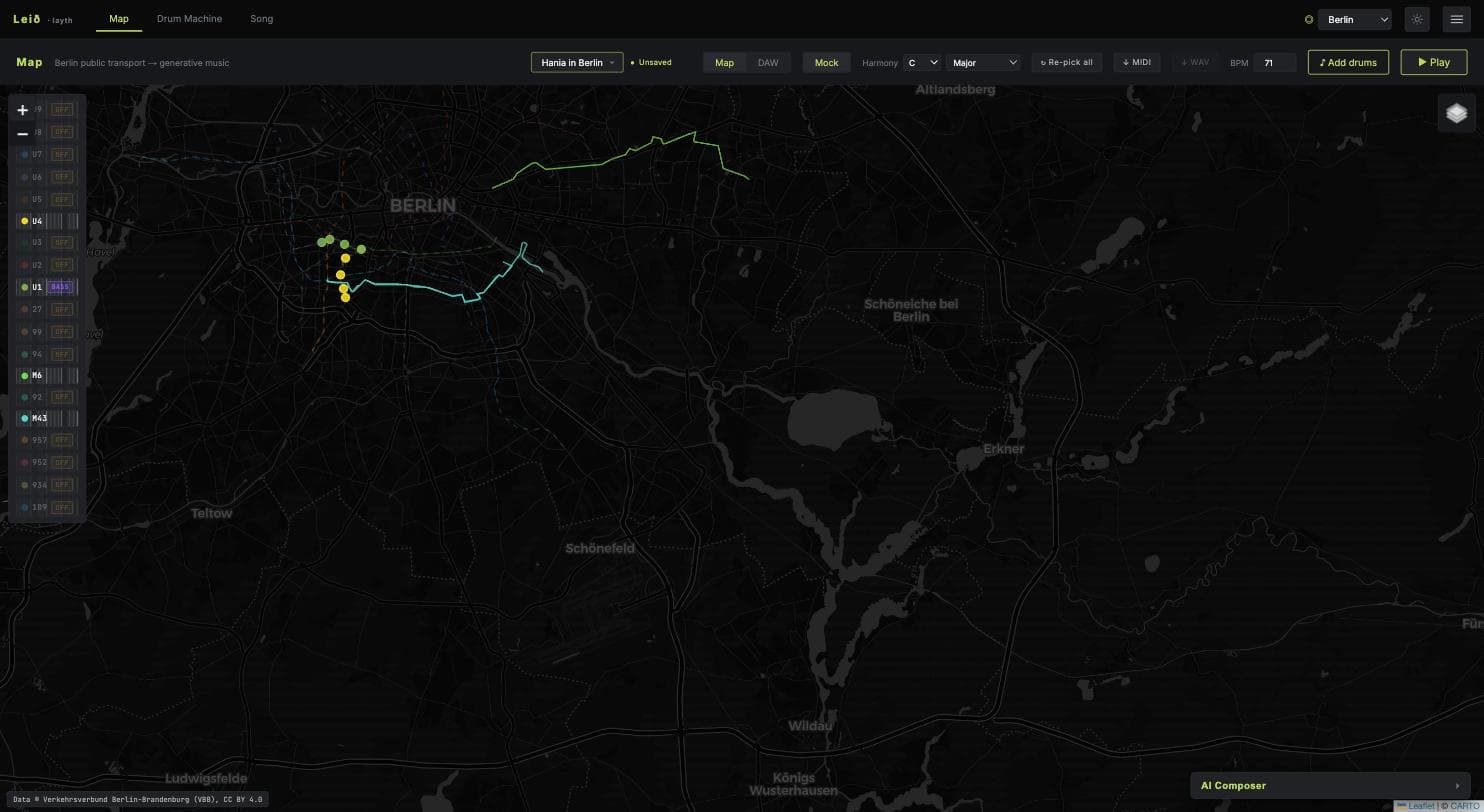
Task: Zoom in on the map
Action: click(x=22, y=110)
